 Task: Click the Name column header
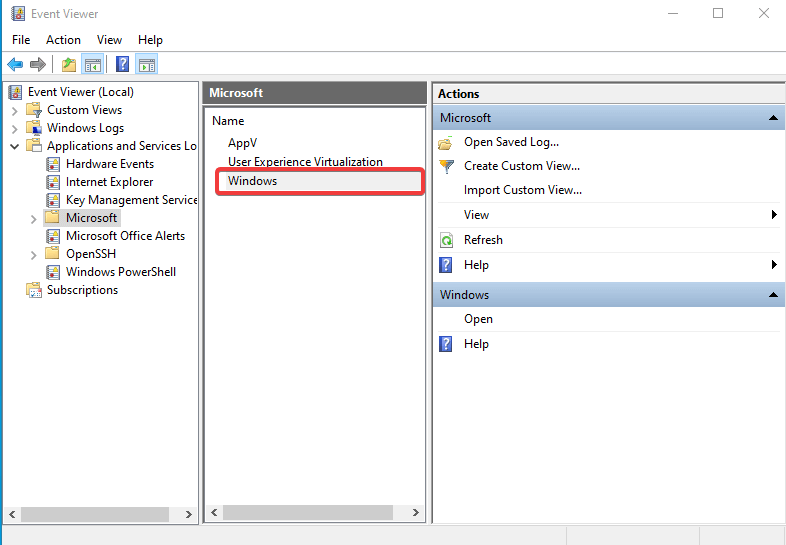228,121
